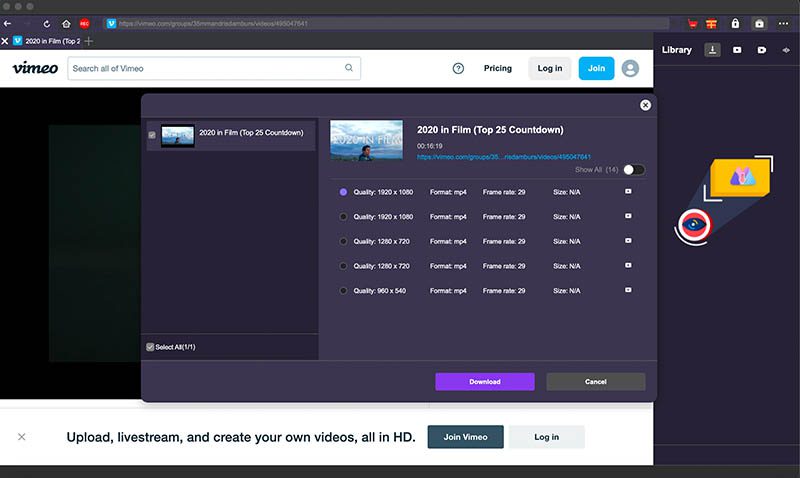Open the Library video section icon

point(737,50)
